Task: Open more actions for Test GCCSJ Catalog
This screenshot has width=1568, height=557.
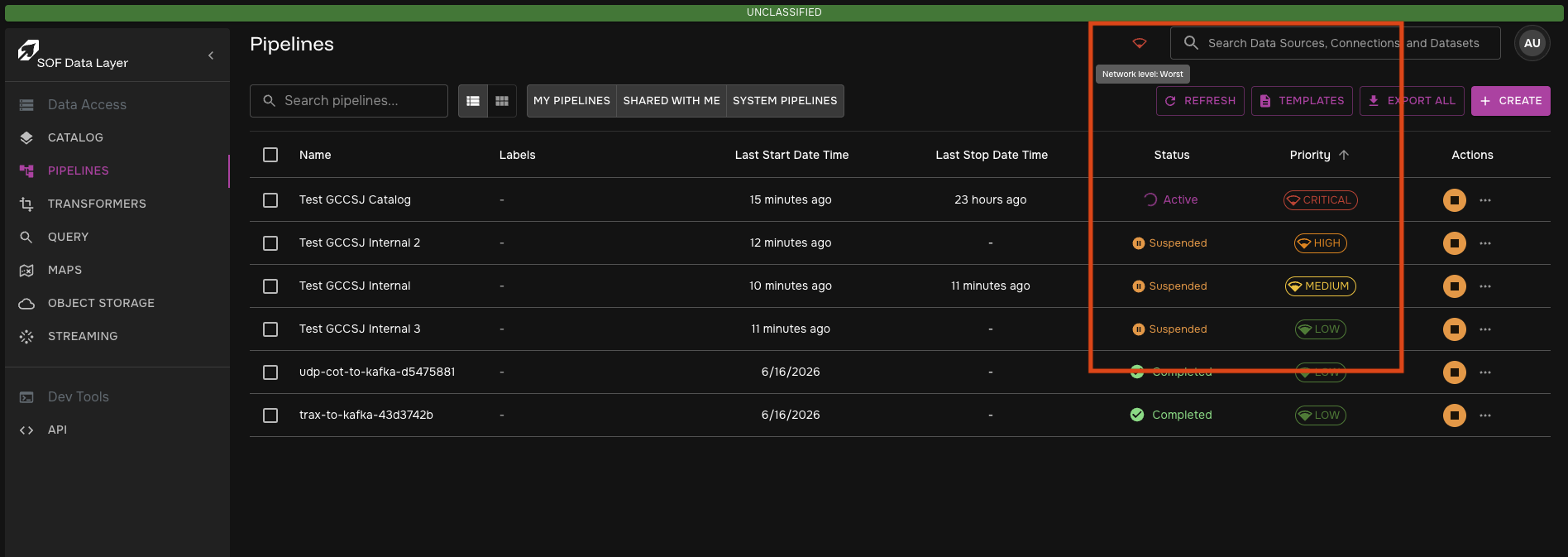Action: (x=1485, y=199)
